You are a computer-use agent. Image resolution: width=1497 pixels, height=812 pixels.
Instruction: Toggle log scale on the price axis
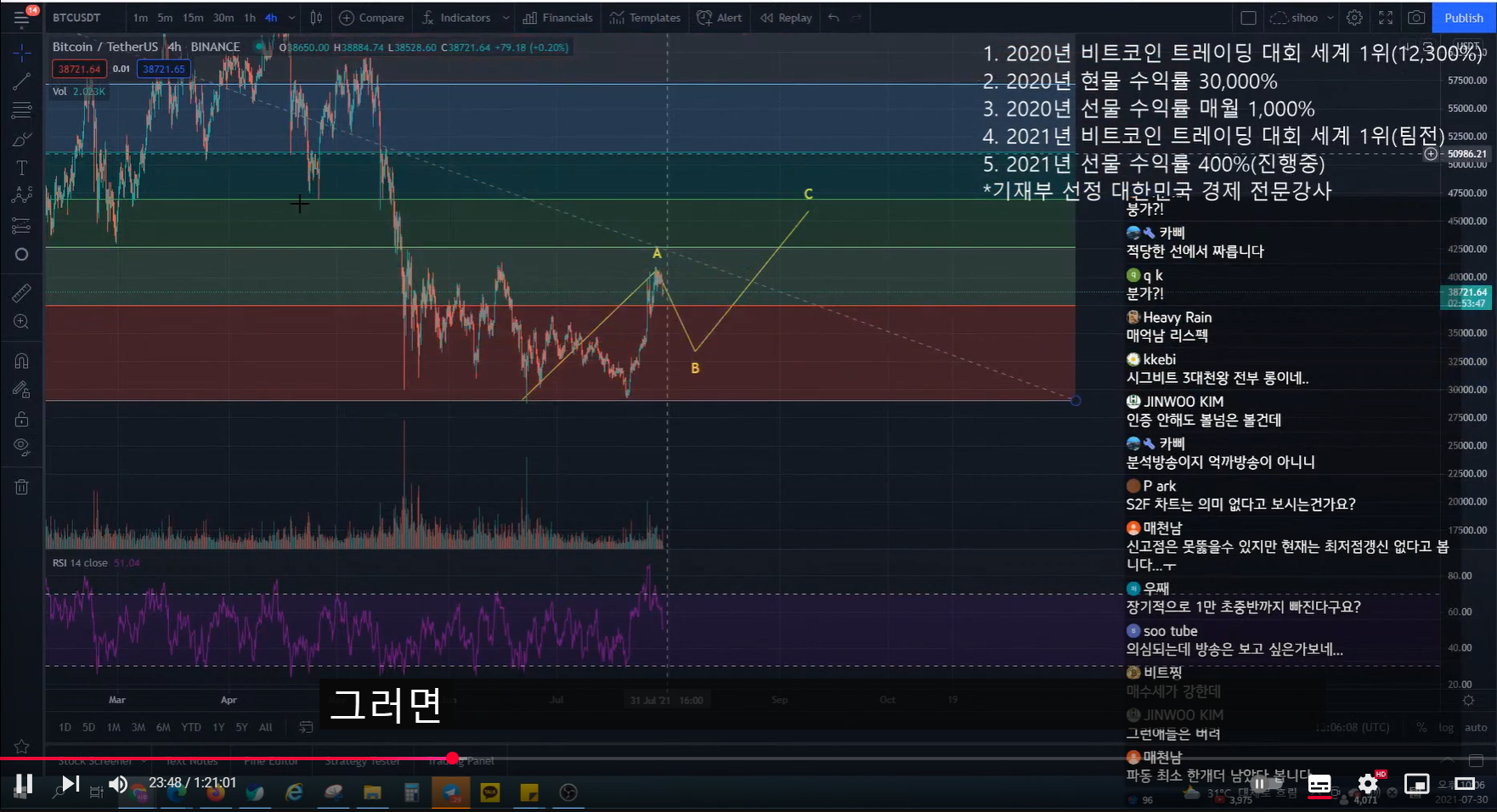pyautogui.click(x=1446, y=727)
